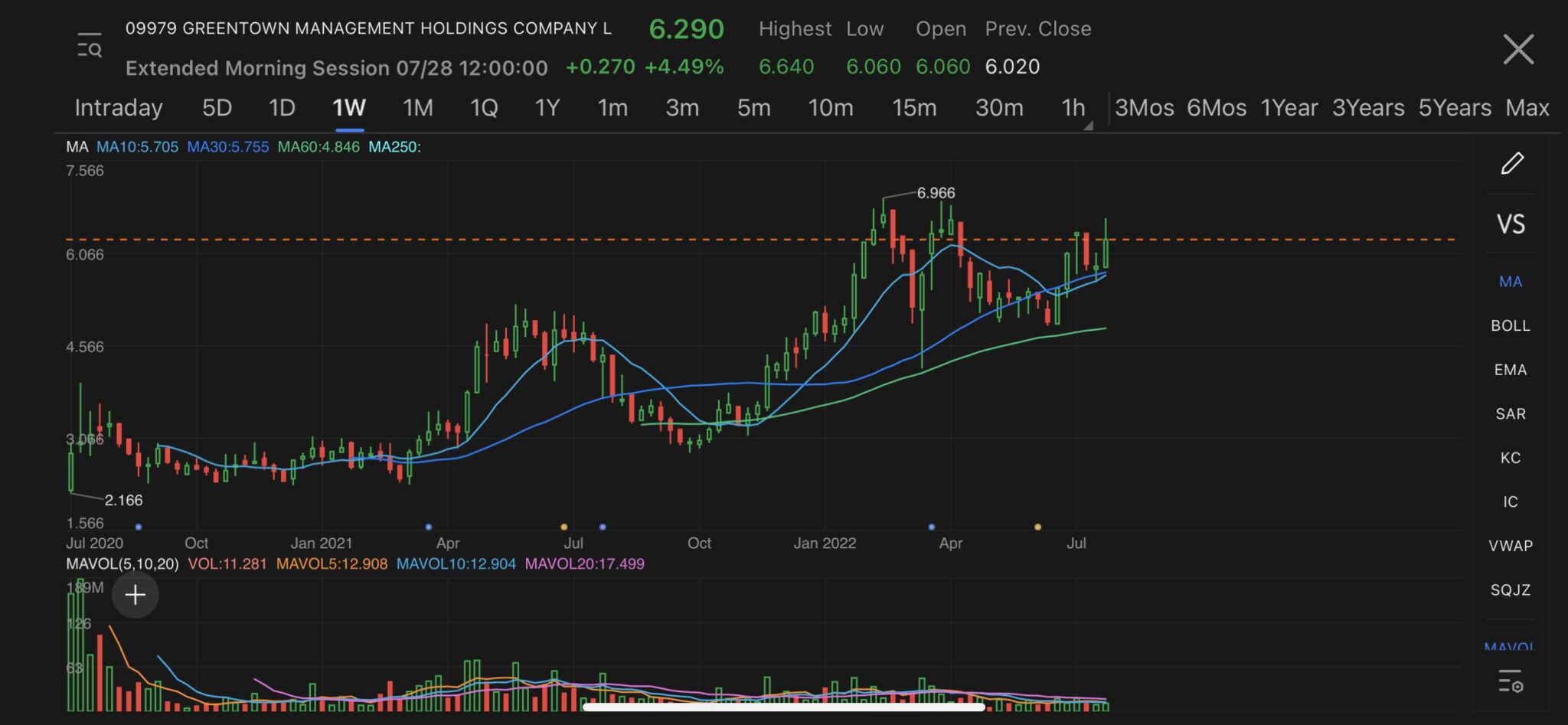This screenshot has width=1568, height=725.
Task: Set chart range to 1Year
Action: (1289, 108)
